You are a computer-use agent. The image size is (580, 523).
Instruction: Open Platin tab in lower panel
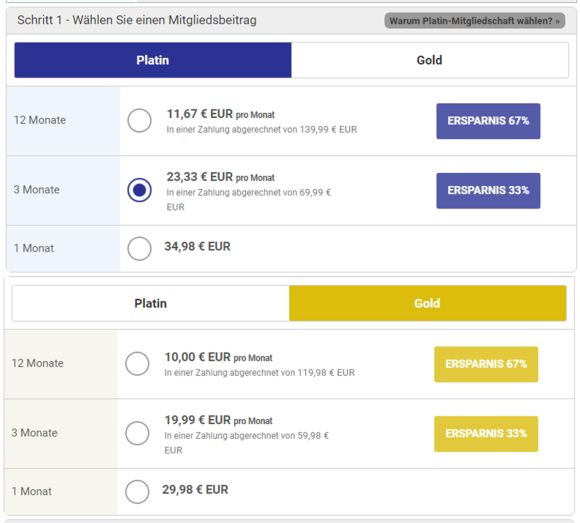(151, 303)
